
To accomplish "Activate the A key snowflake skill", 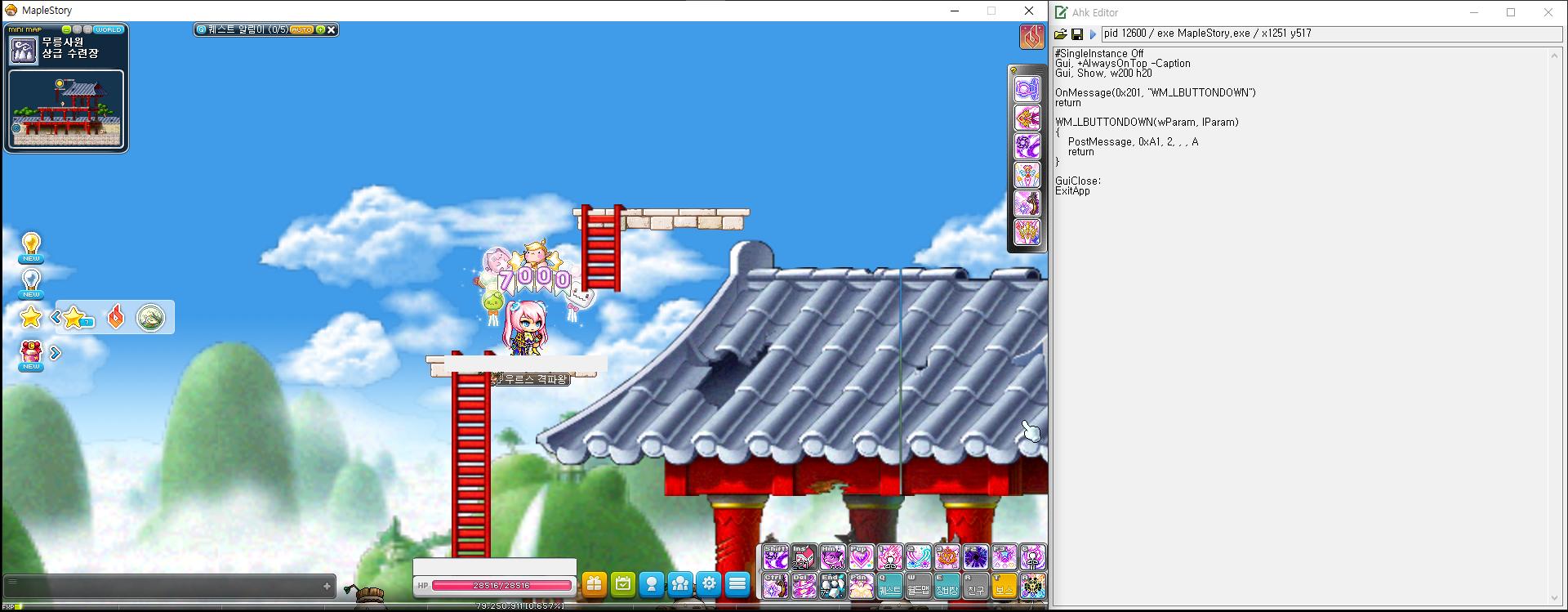I will pos(1033,586).
